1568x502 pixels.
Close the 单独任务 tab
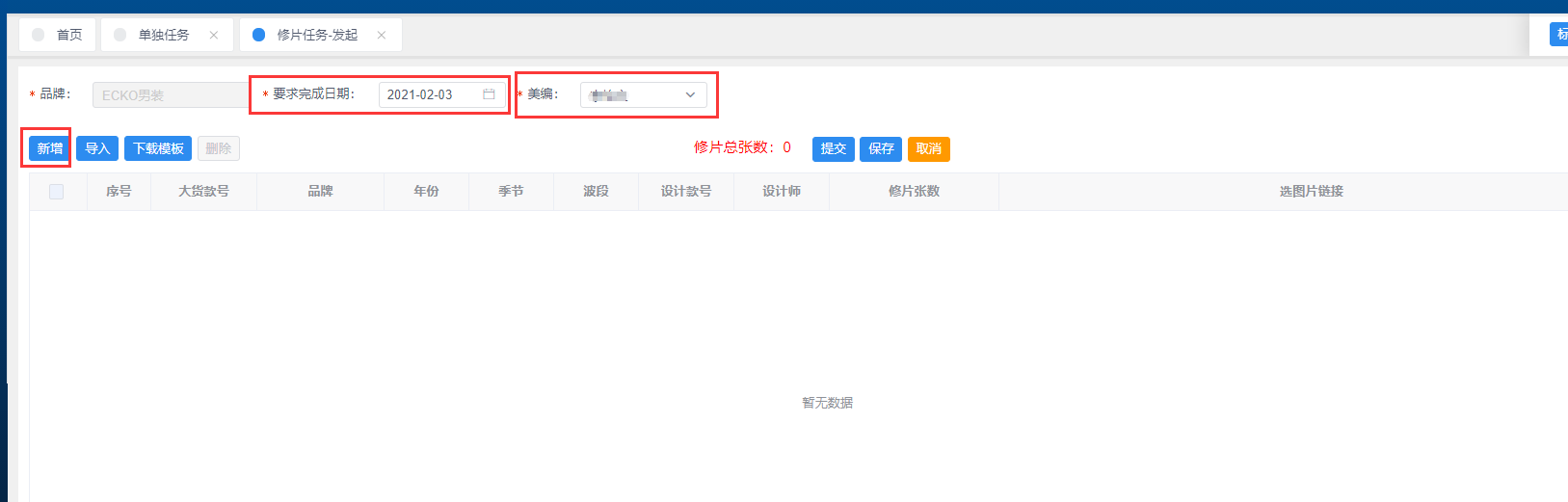click(x=214, y=35)
